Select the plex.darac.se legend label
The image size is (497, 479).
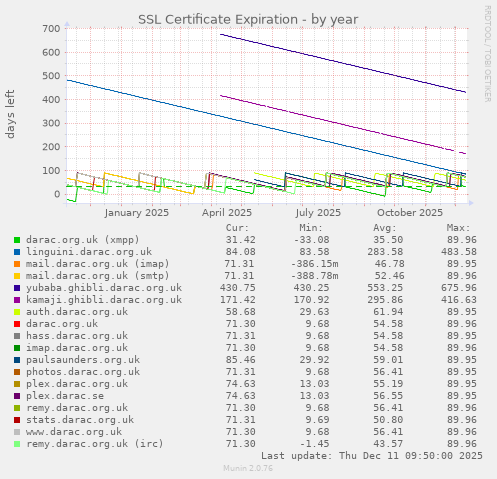pyautogui.click(x=65, y=396)
